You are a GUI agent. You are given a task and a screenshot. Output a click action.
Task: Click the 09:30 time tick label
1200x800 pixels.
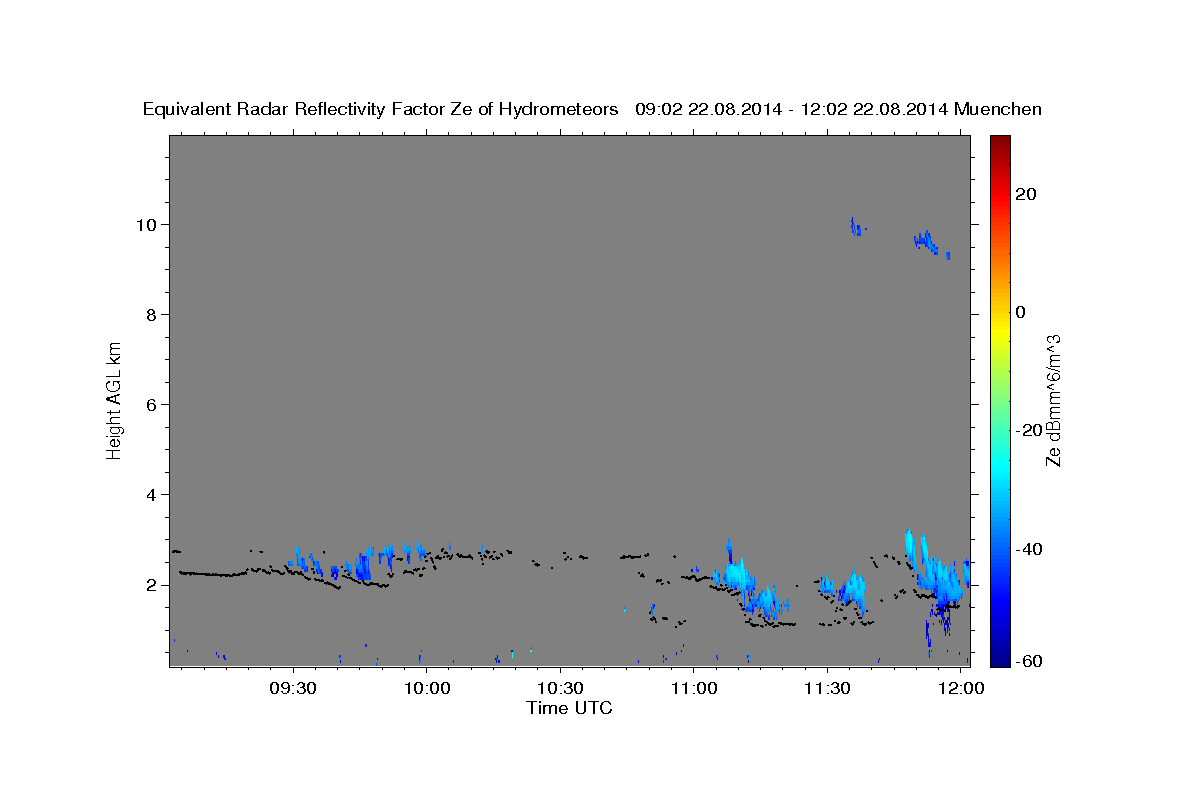pos(293,689)
